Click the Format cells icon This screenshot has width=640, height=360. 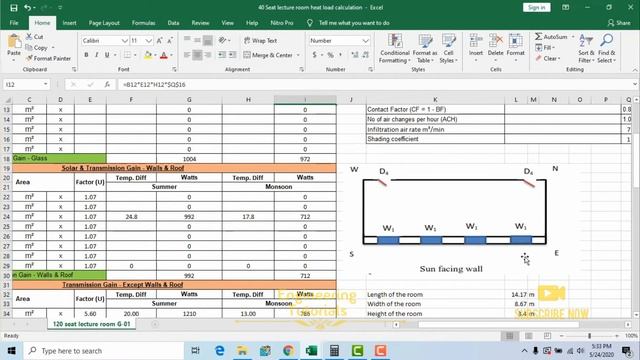tap(516, 41)
